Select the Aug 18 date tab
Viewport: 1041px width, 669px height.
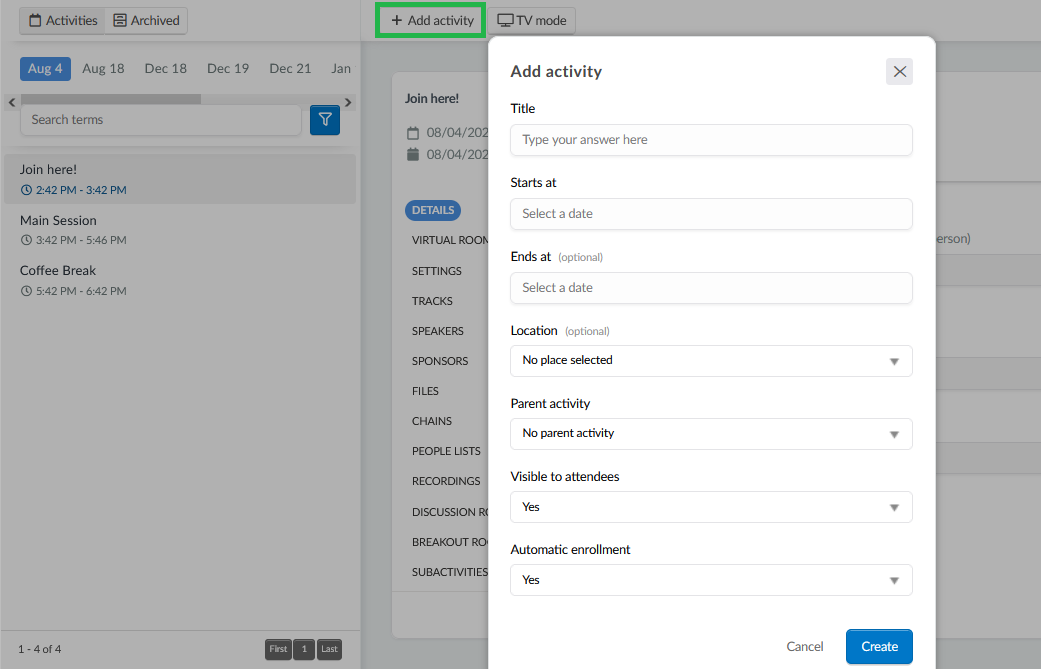point(103,69)
